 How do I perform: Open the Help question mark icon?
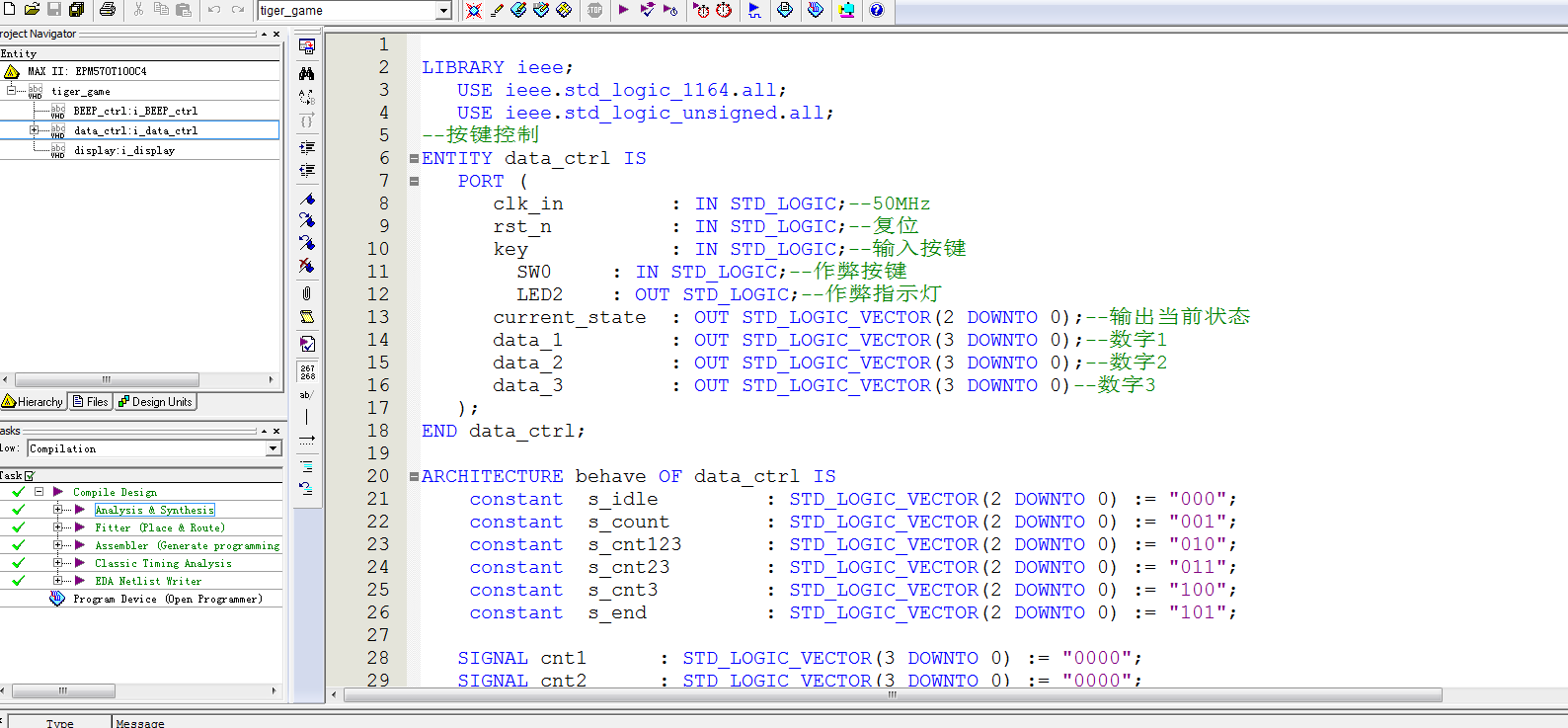tap(876, 10)
